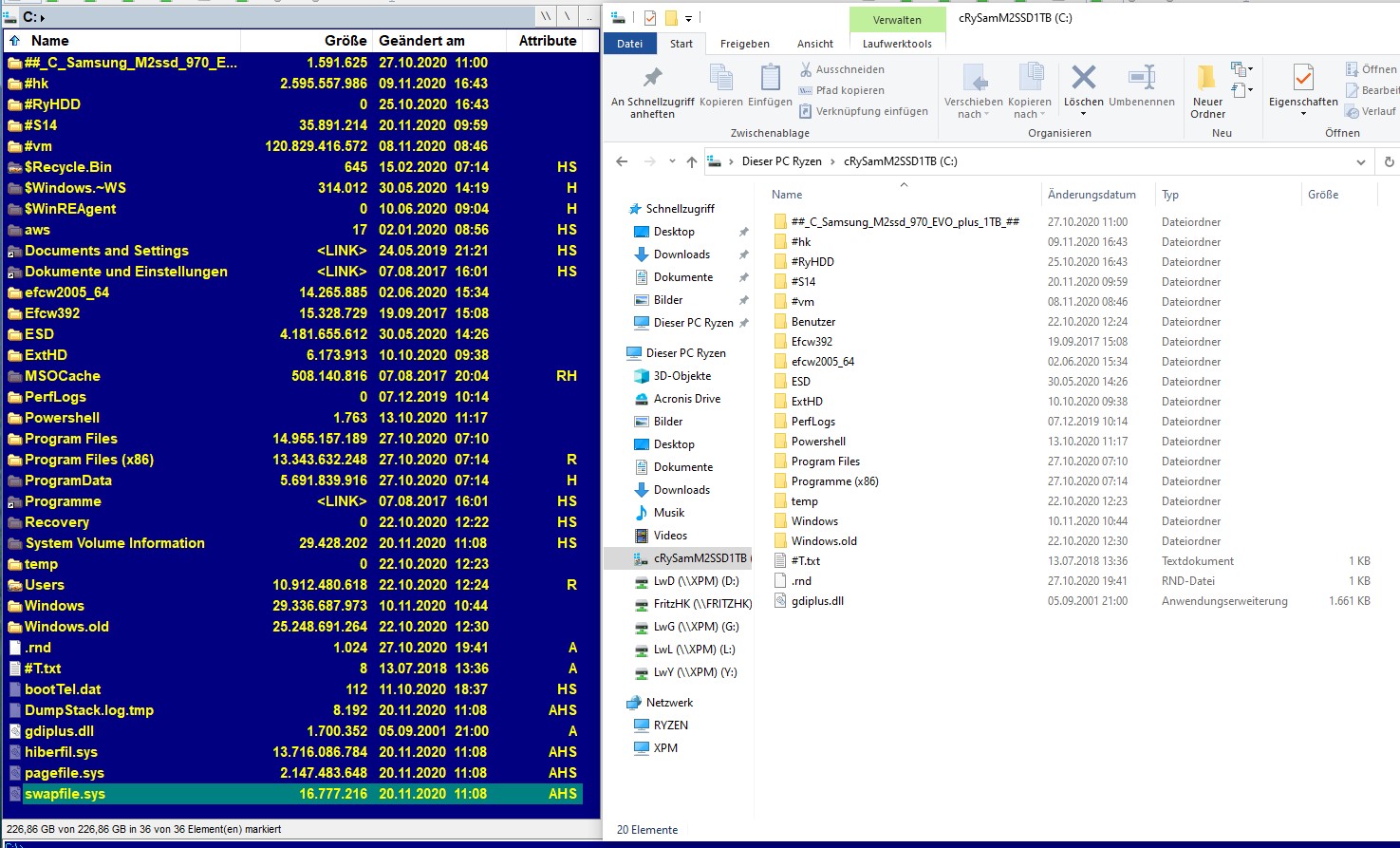The height and width of the screenshot is (848, 1400).
Task: Pin to Schnellzugriff using the pin icon
Action: (652, 78)
